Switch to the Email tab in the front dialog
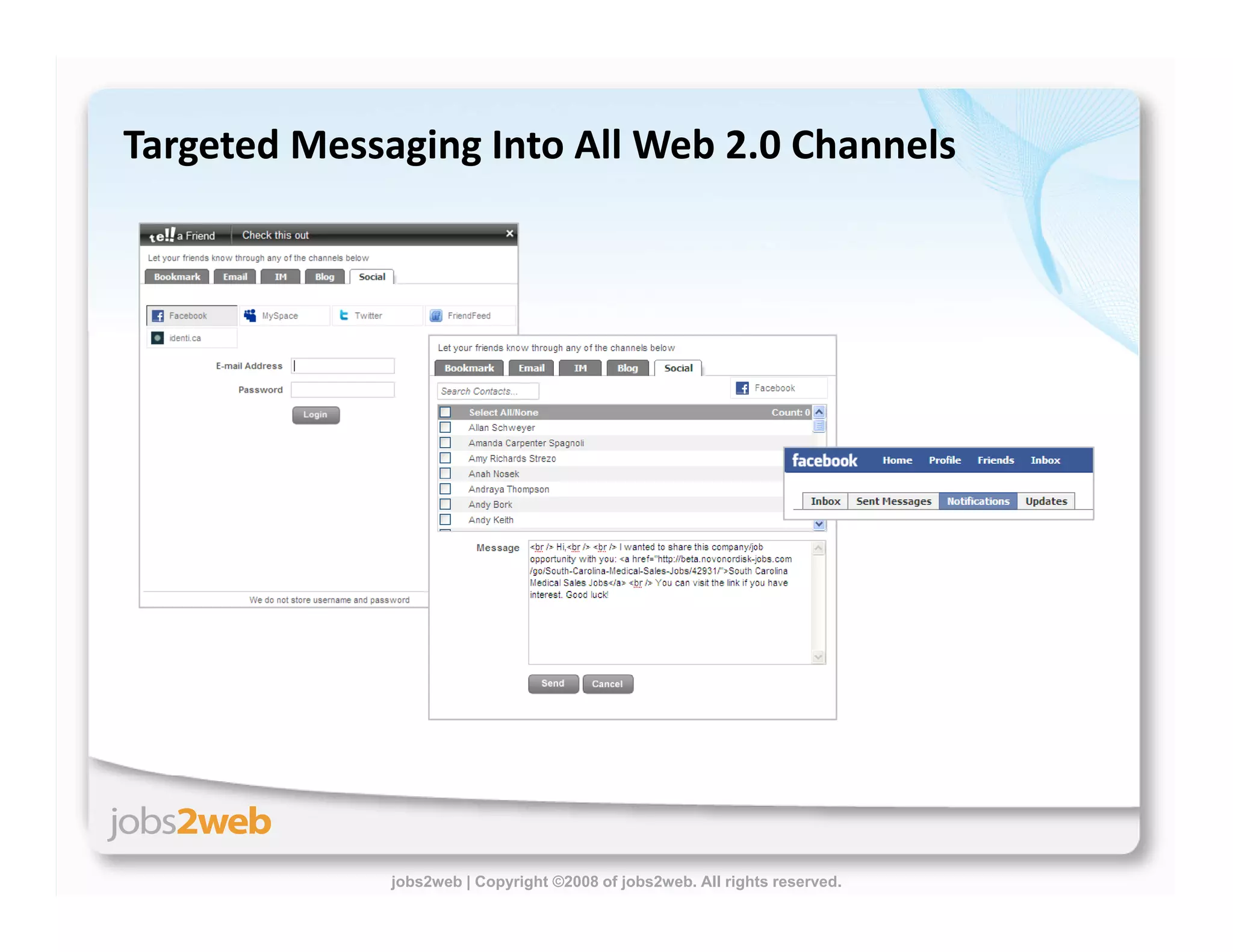This screenshot has height=952, width=1233. 531,368
